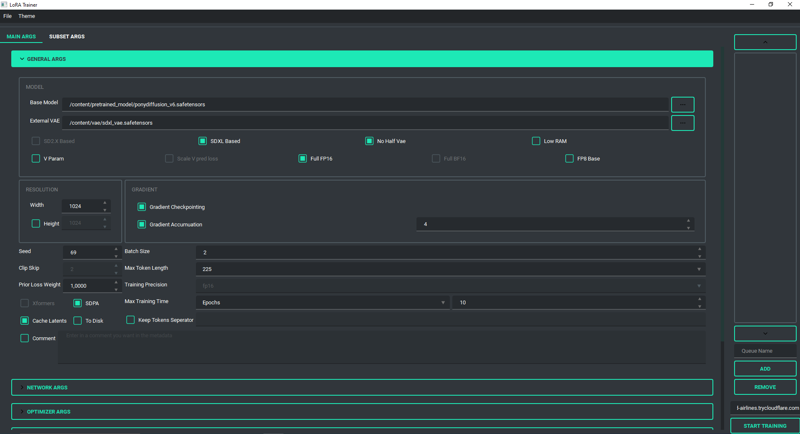800x434 pixels.
Task: Increase the Width value
Action: 105,203
